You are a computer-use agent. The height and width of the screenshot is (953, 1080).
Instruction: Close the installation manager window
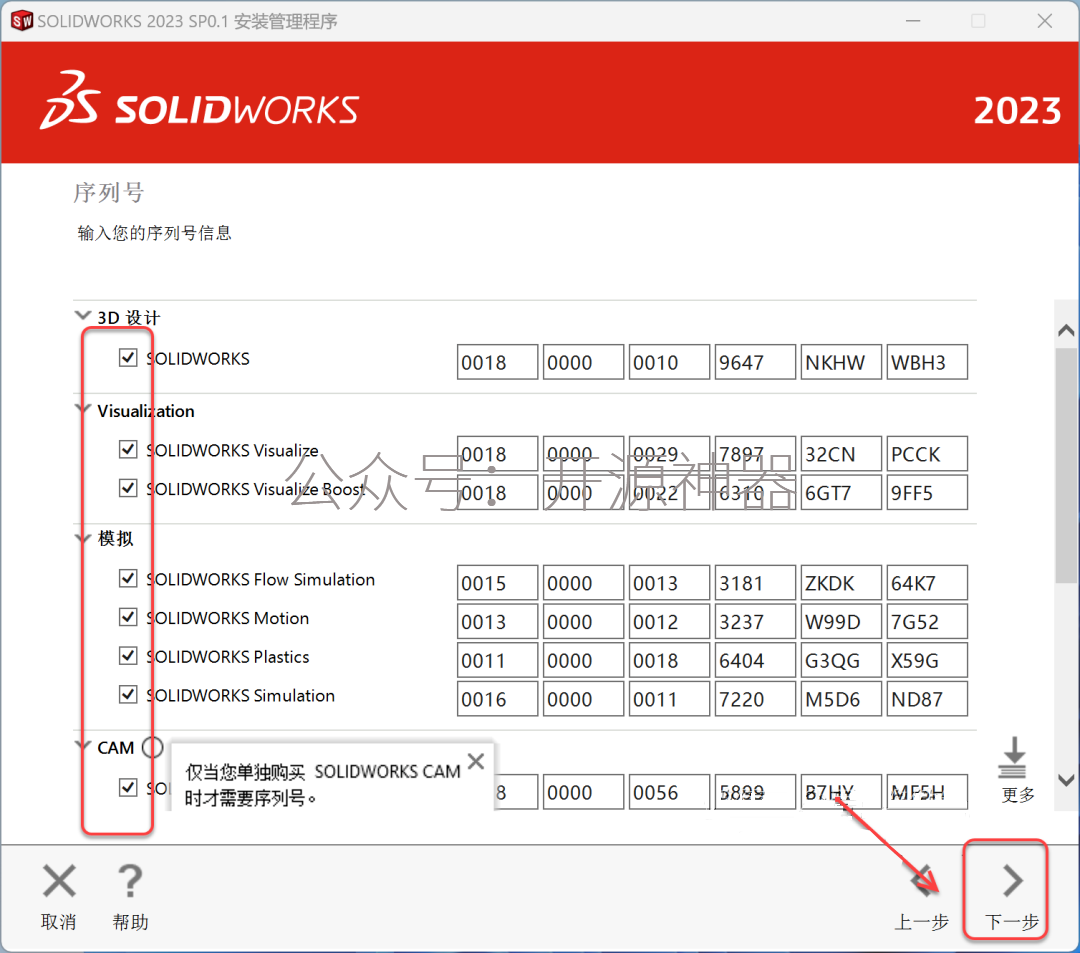click(x=1044, y=21)
